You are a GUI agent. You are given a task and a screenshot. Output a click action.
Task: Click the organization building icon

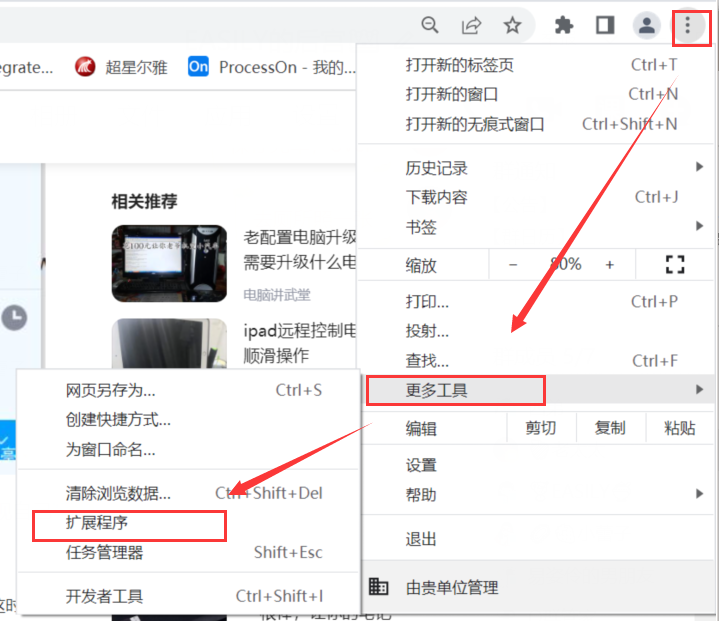click(x=378, y=586)
